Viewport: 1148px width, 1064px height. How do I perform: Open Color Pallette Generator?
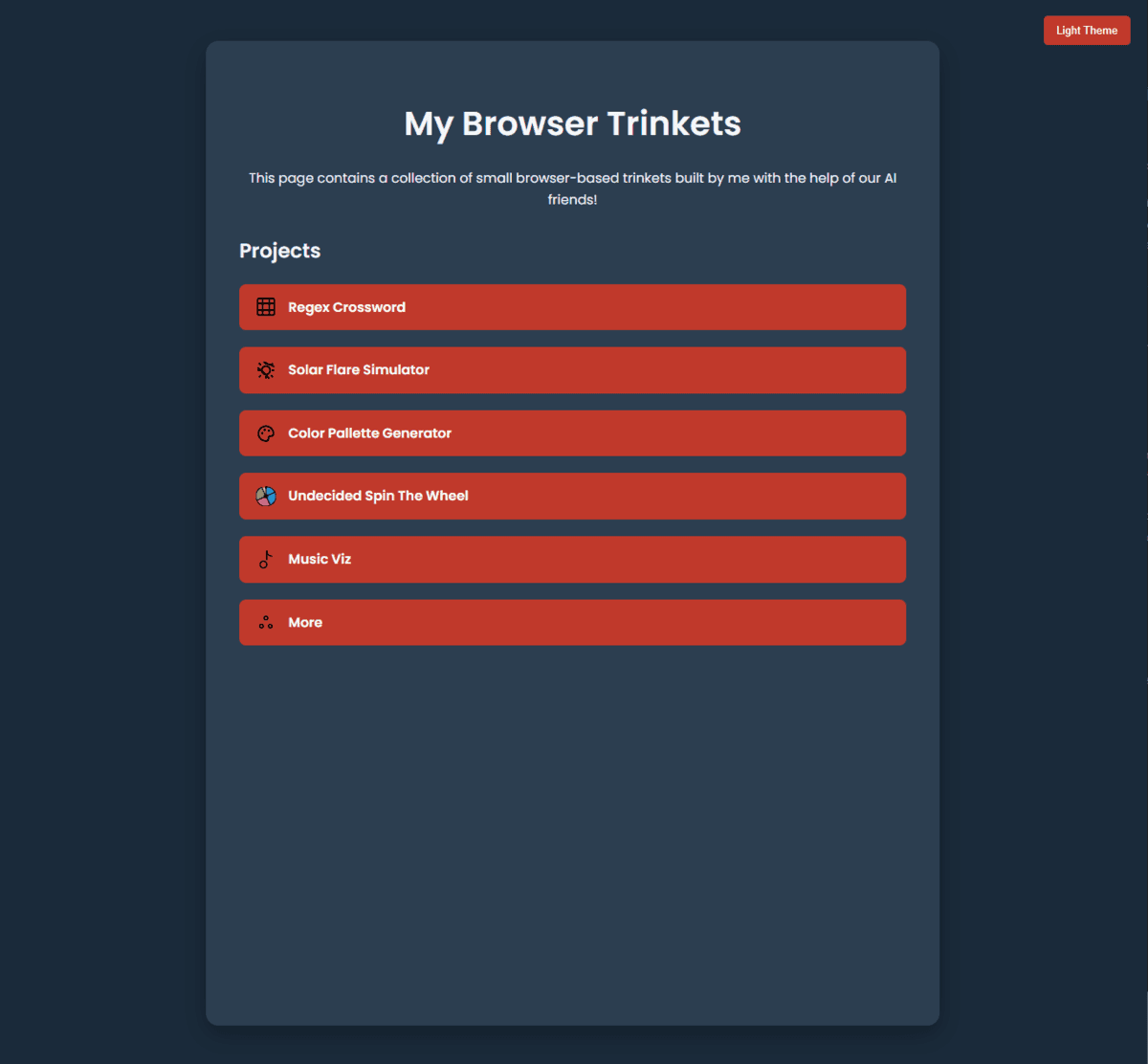369,433
